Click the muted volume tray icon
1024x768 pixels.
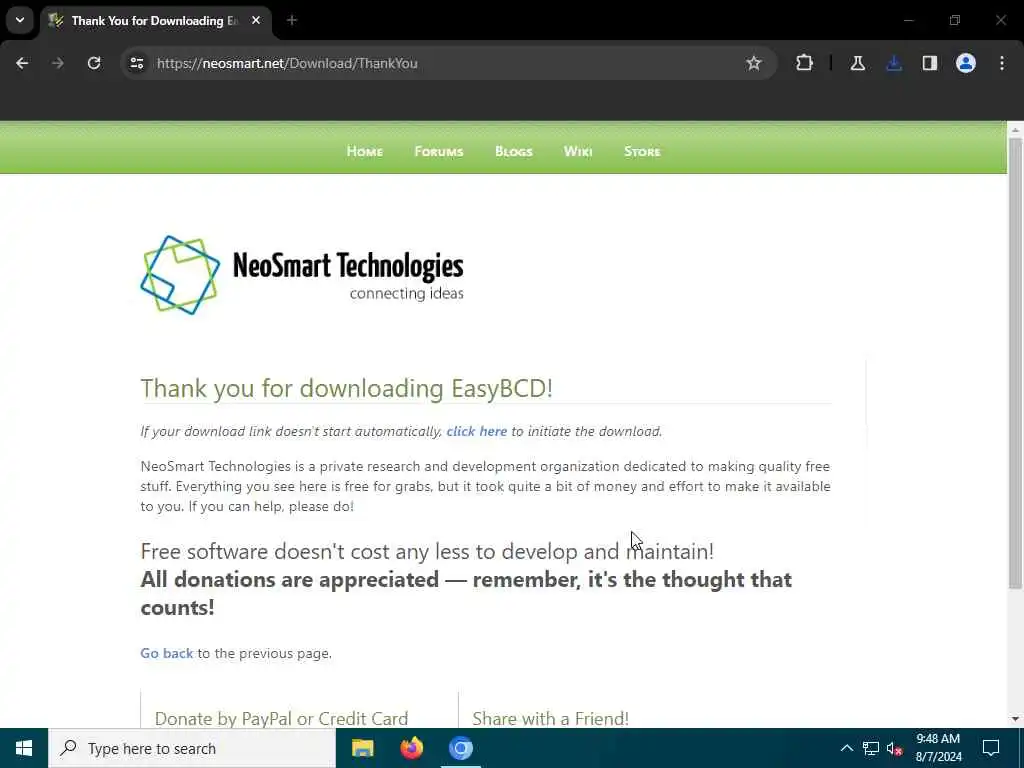895,749
